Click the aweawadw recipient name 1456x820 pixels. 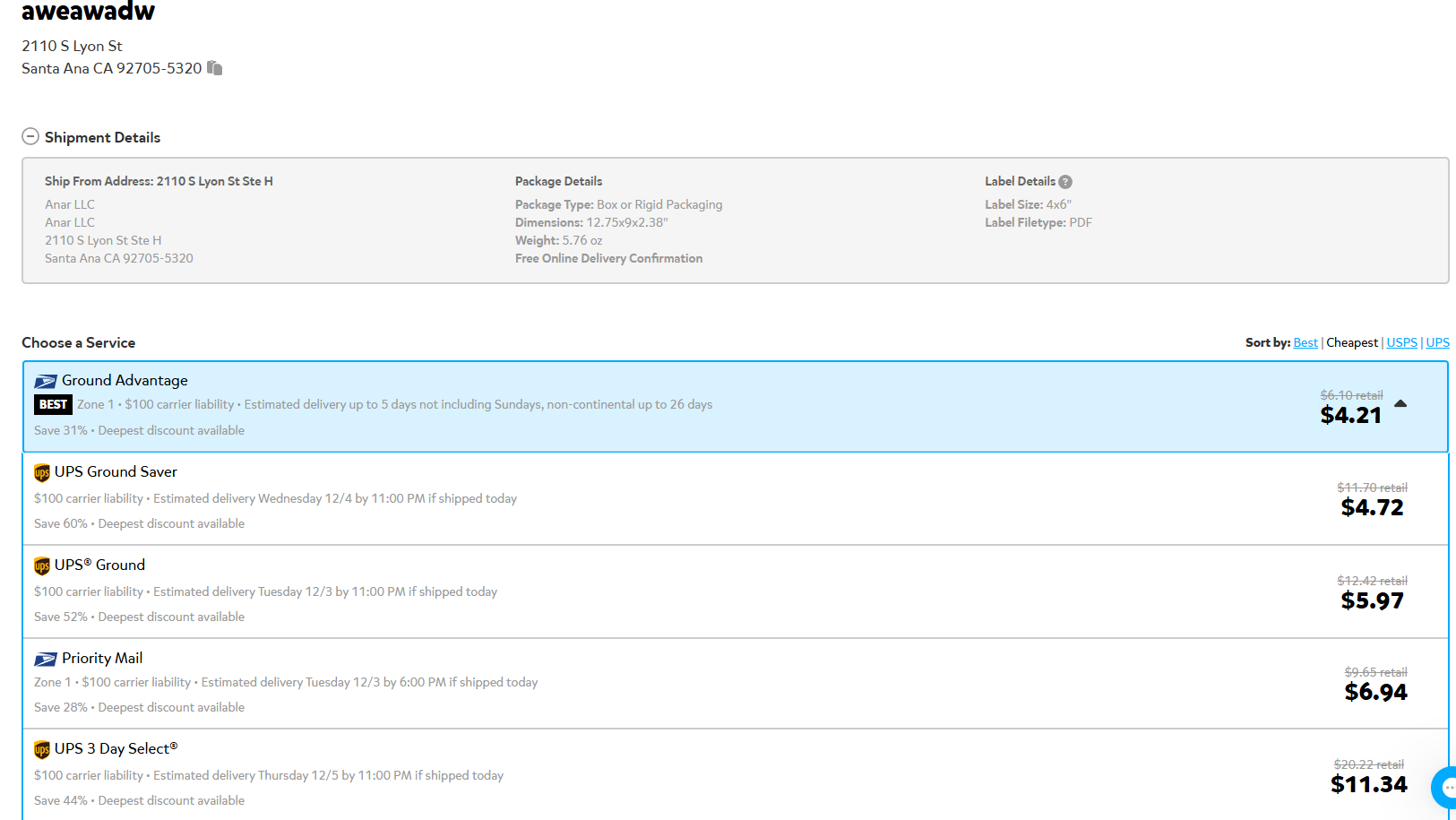click(88, 11)
